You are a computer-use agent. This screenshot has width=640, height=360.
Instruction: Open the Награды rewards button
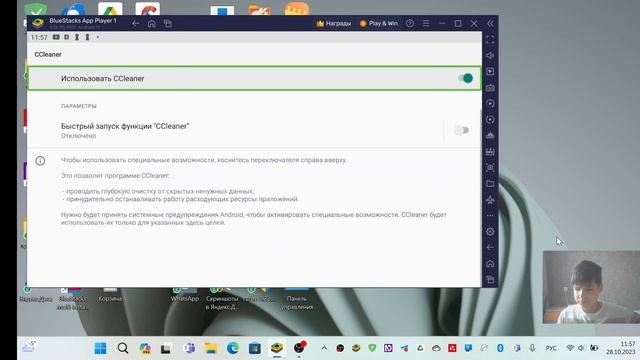pyautogui.click(x=333, y=24)
